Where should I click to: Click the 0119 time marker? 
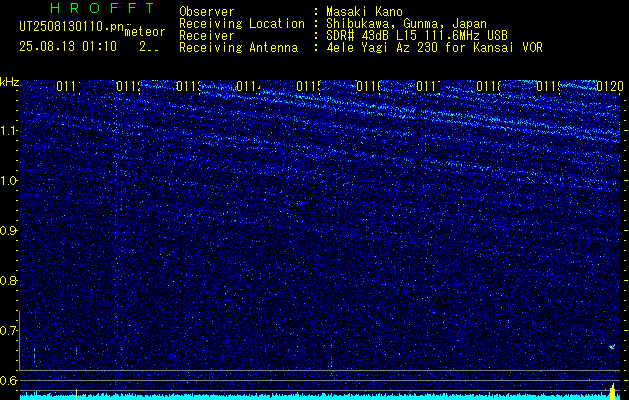(x=549, y=86)
